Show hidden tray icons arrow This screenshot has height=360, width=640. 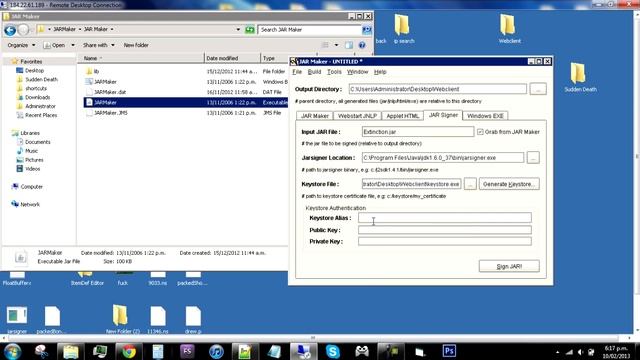pyautogui.click(x=557, y=352)
